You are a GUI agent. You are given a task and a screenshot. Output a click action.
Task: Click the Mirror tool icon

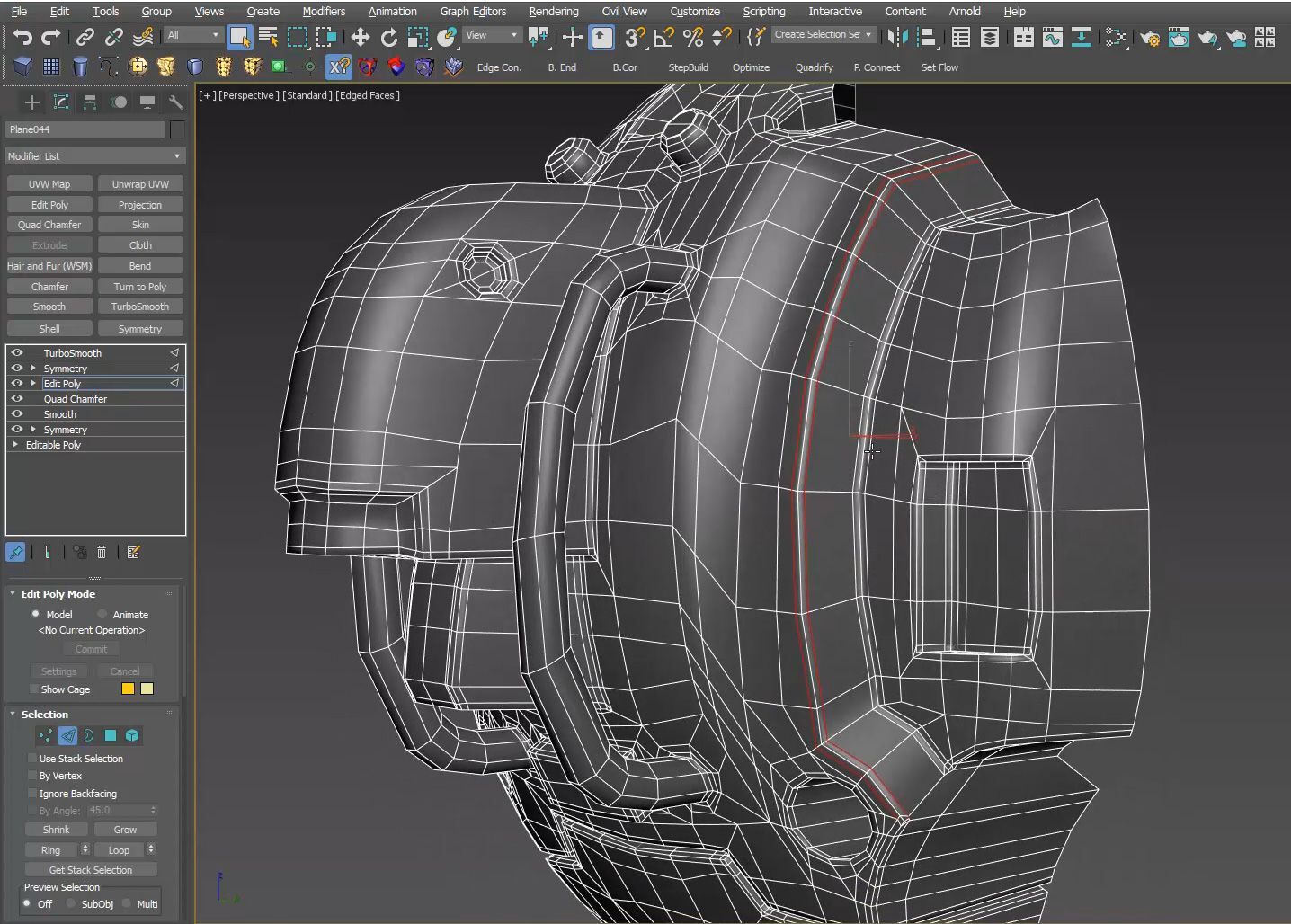896,37
